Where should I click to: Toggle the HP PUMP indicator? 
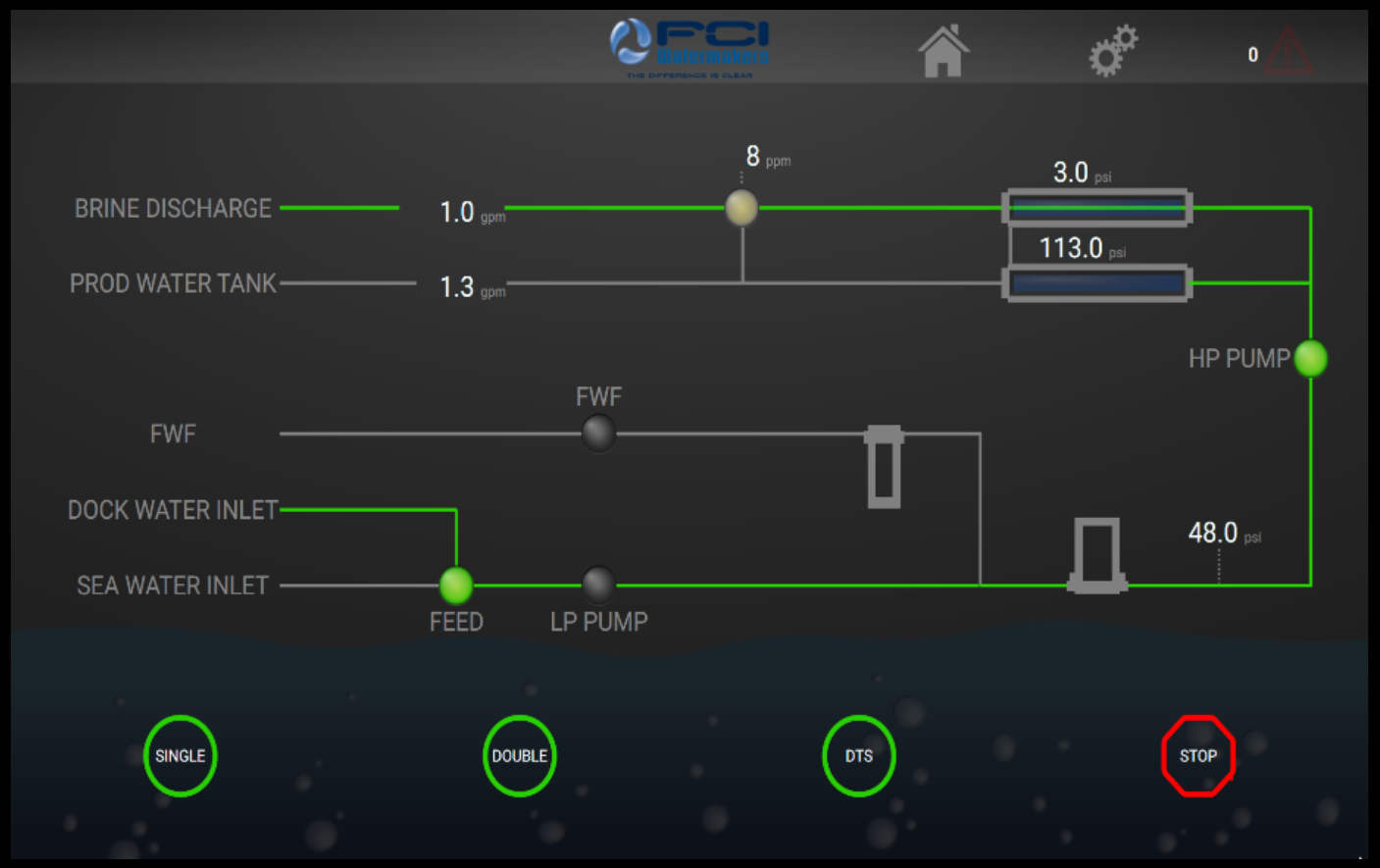[1310, 359]
